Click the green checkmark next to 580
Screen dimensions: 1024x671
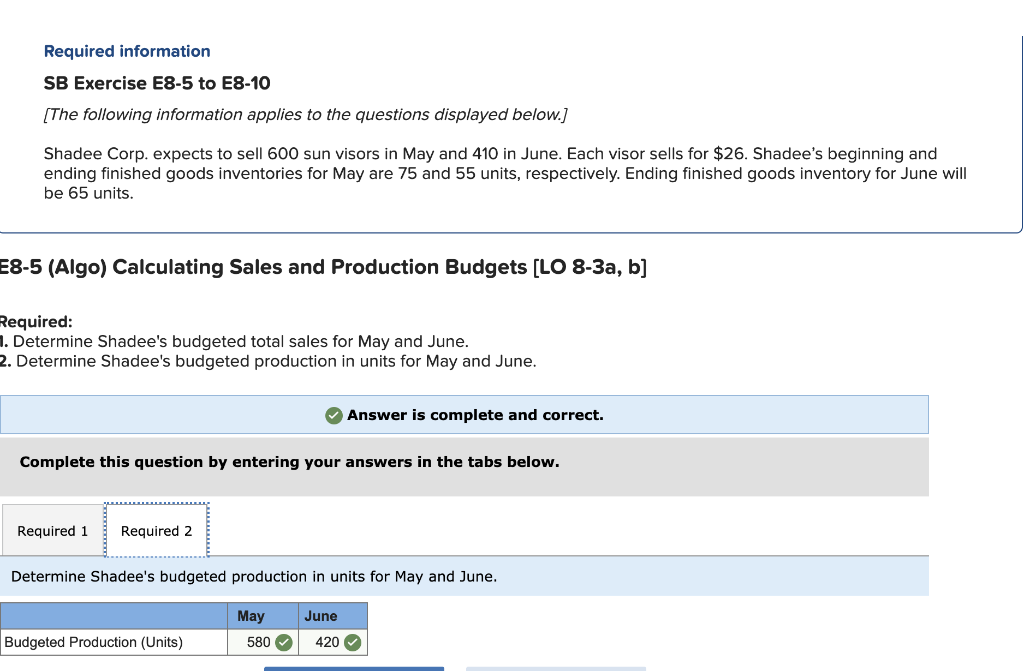coord(284,642)
